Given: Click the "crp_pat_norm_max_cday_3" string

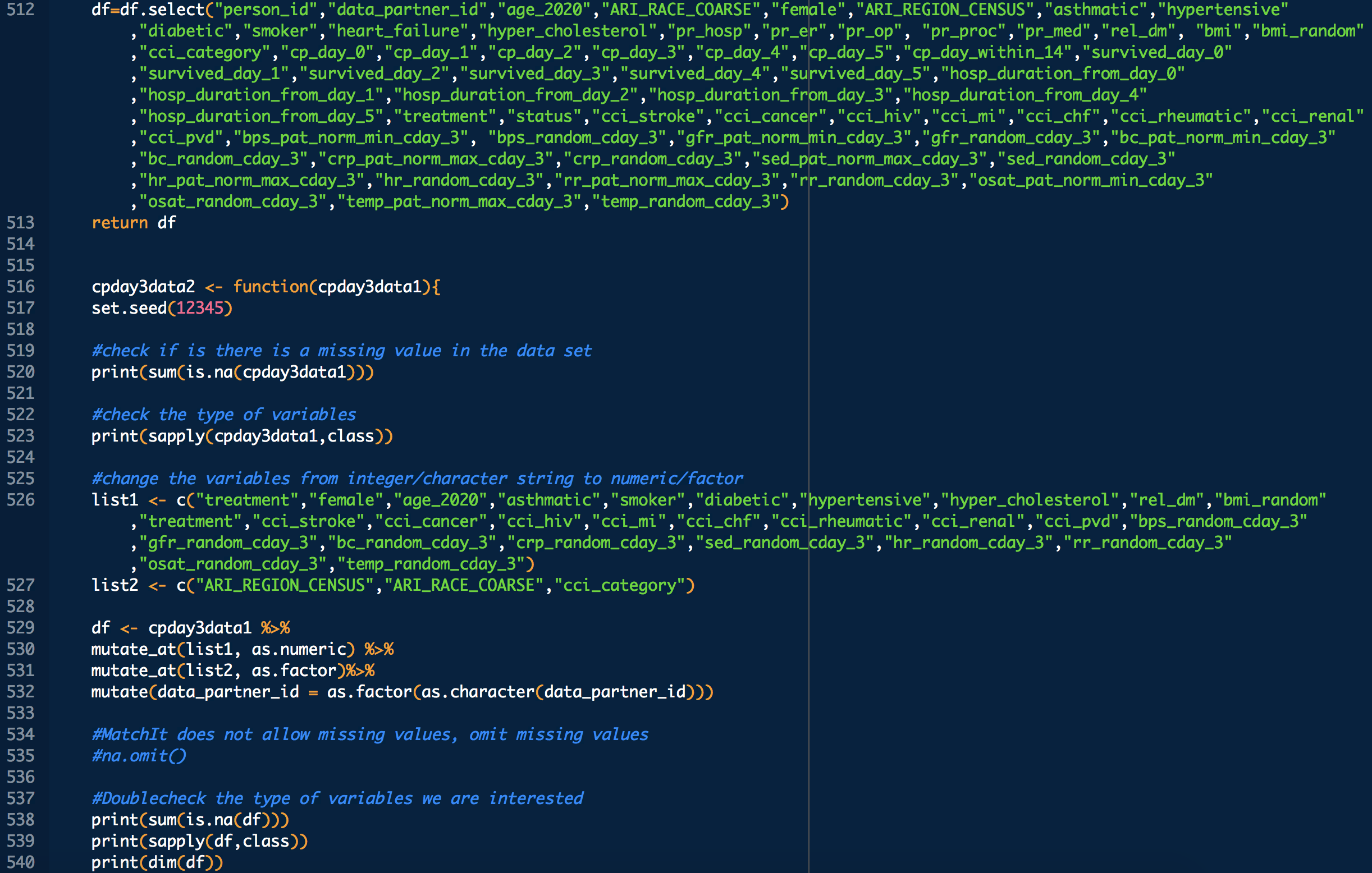Looking at the screenshot, I should point(436,159).
